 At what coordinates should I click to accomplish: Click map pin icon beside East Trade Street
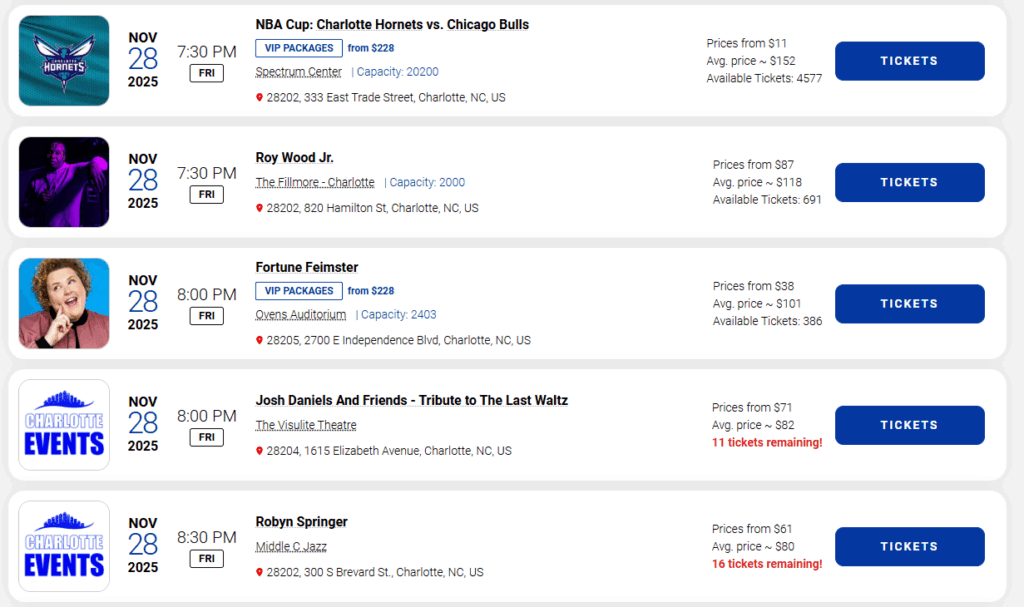click(259, 98)
